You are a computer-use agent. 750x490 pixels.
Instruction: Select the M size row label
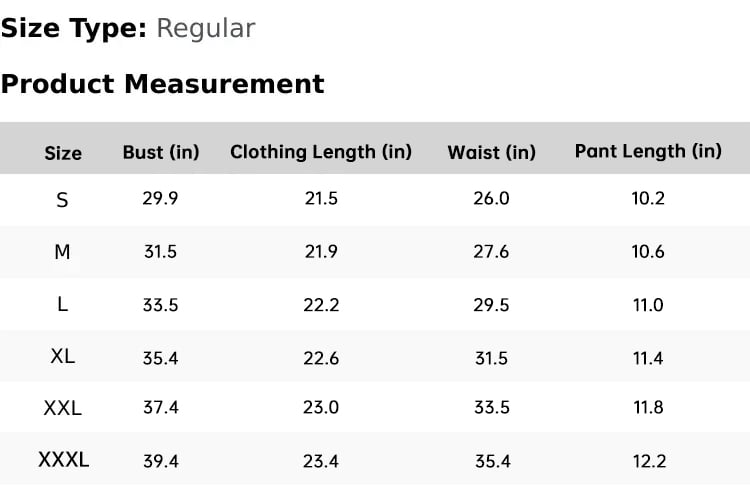[62, 252]
